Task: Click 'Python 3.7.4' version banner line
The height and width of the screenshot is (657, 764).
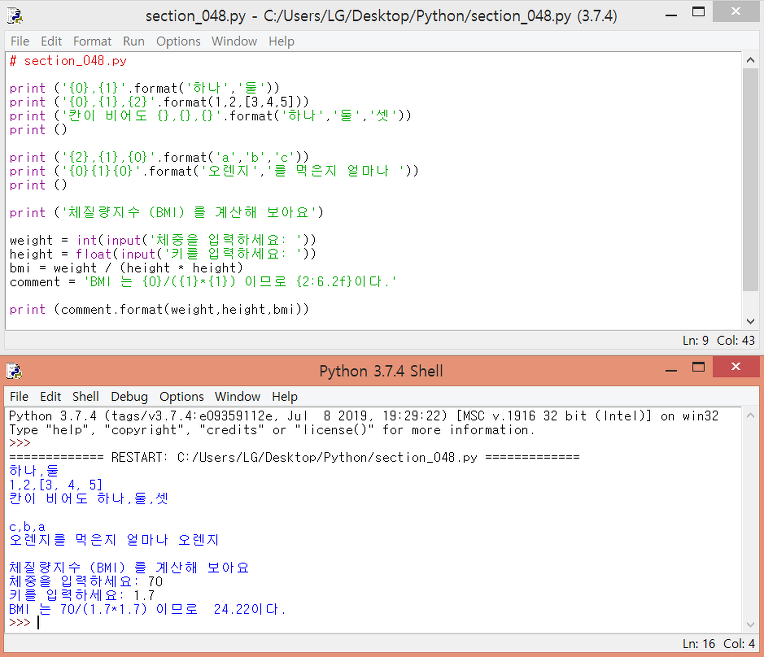Action: click(364, 416)
